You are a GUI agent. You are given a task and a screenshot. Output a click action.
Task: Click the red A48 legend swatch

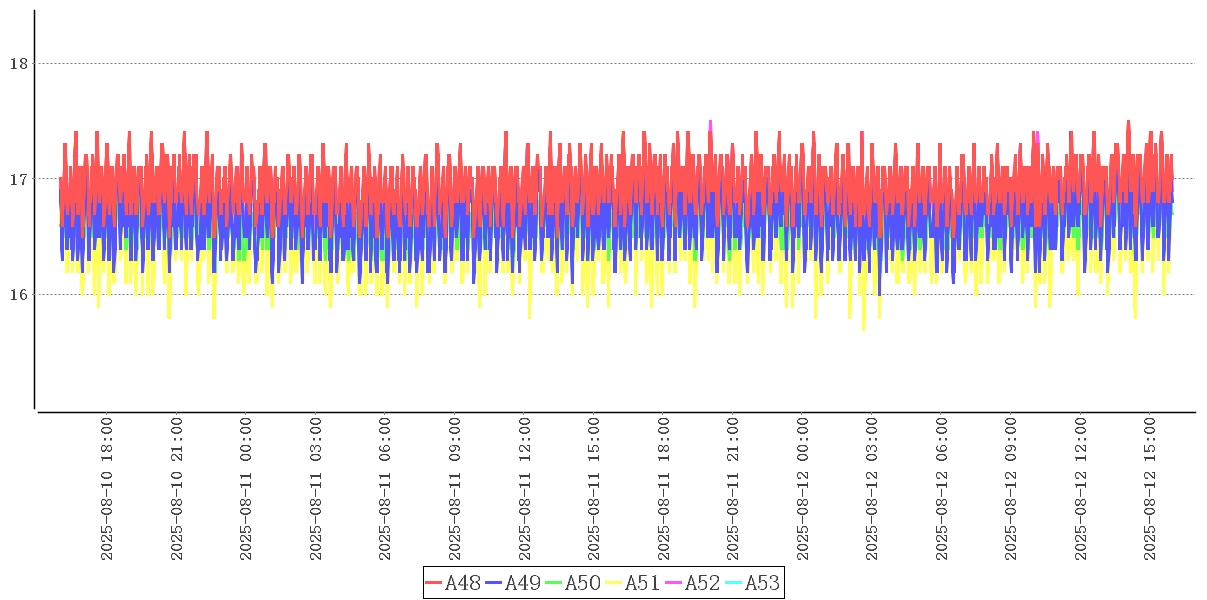click(433, 583)
